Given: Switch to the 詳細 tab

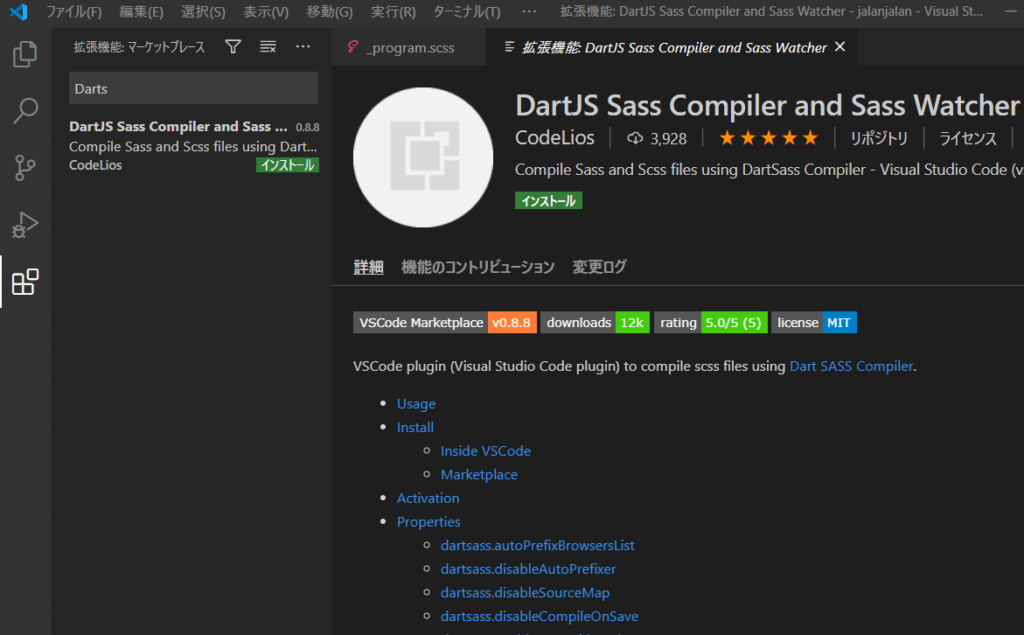Looking at the screenshot, I should pos(368,267).
